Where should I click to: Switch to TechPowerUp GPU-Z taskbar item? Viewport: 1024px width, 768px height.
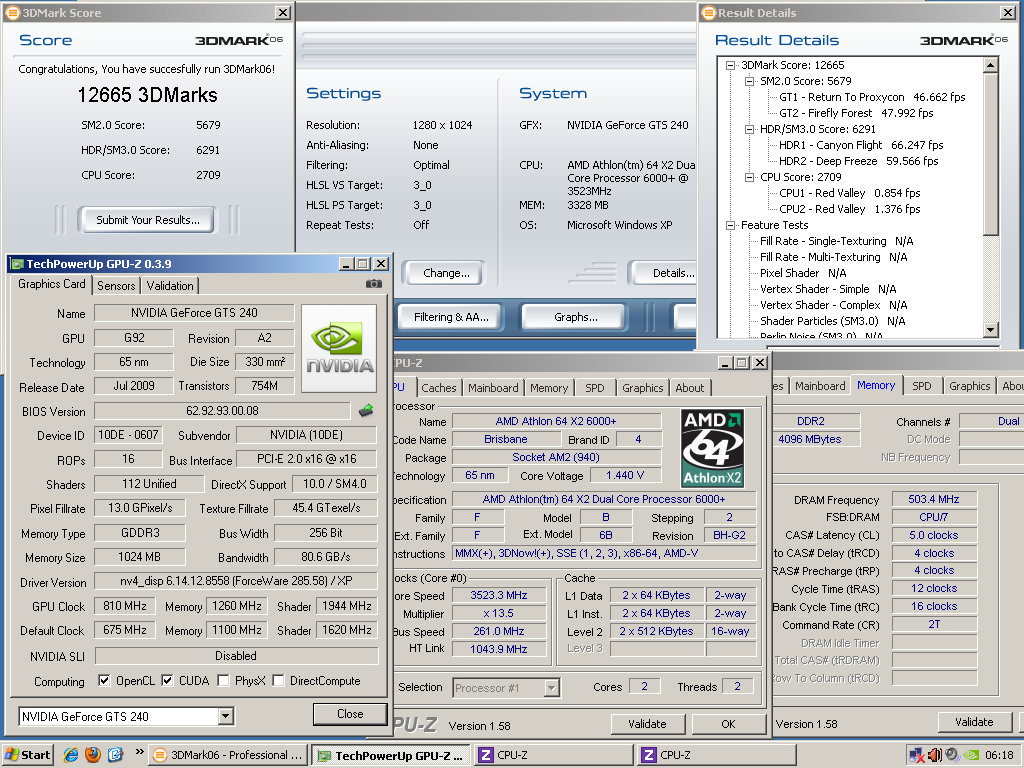[x=391, y=756]
